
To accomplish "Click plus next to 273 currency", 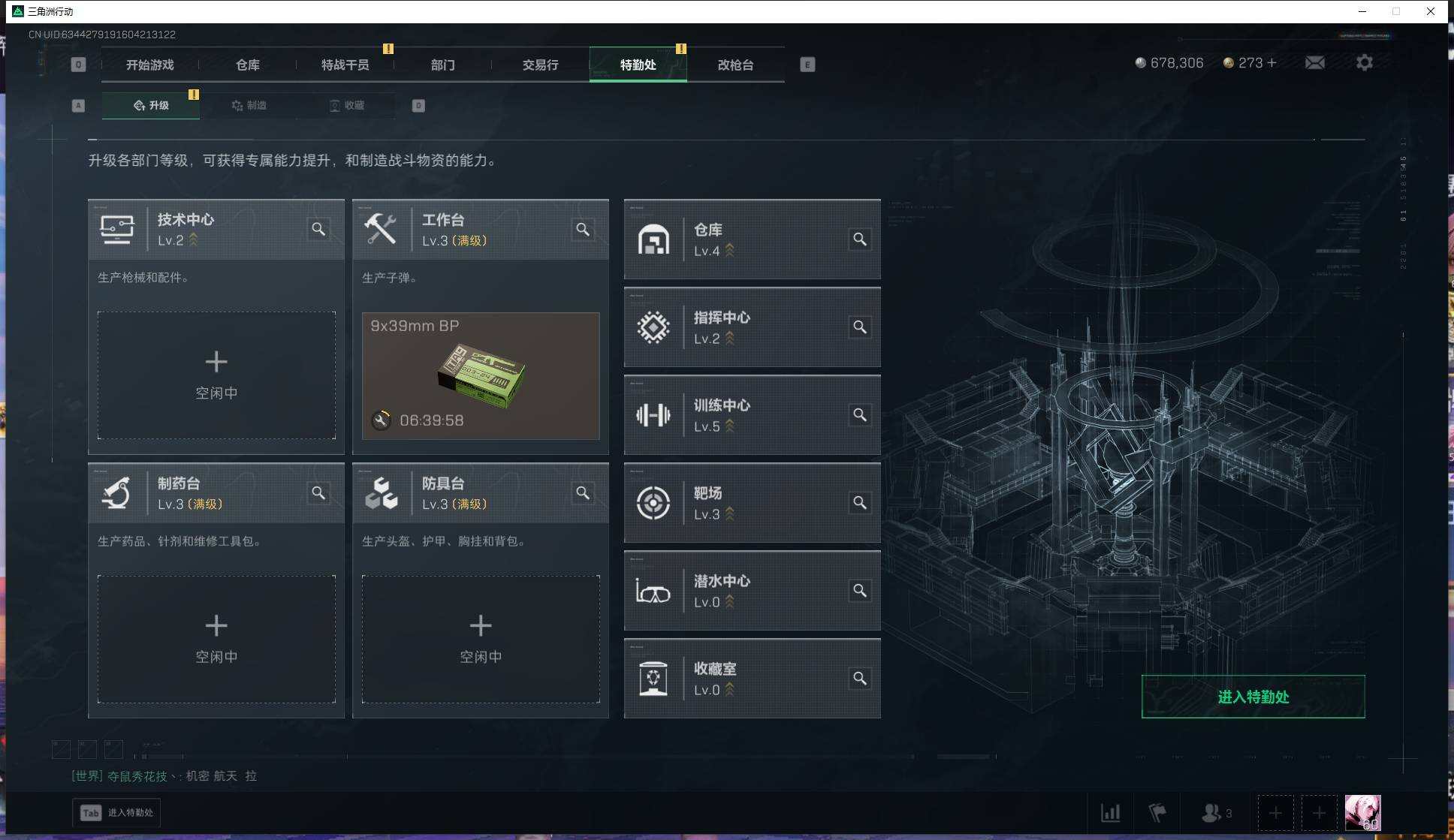I will (x=1271, y=63).
